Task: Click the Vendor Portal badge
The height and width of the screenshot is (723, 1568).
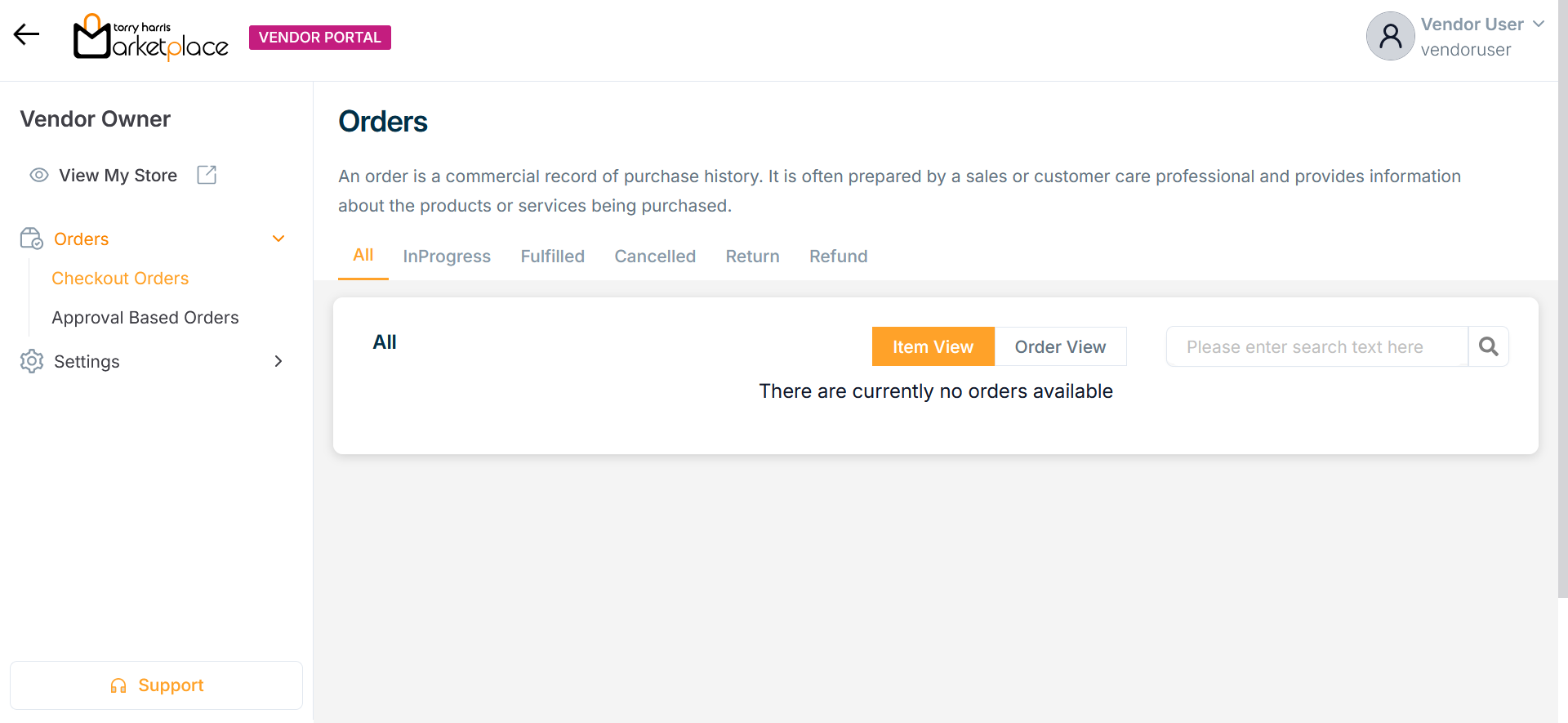Action: (319, 38)
